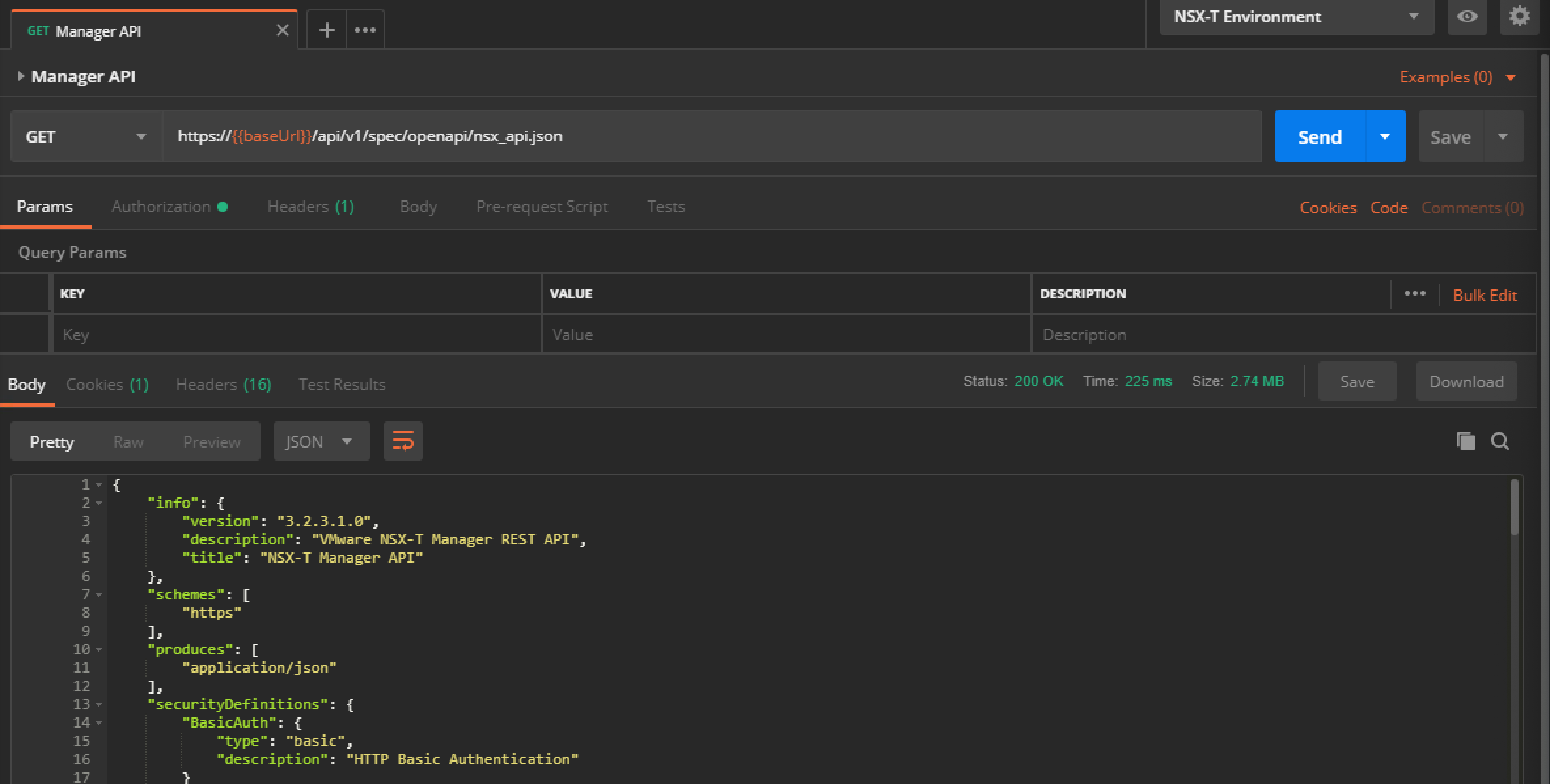Close the Manager API request tab
Image resolution: width=1550 pixels, height=784 pixels.
click(x=282, y=30)
